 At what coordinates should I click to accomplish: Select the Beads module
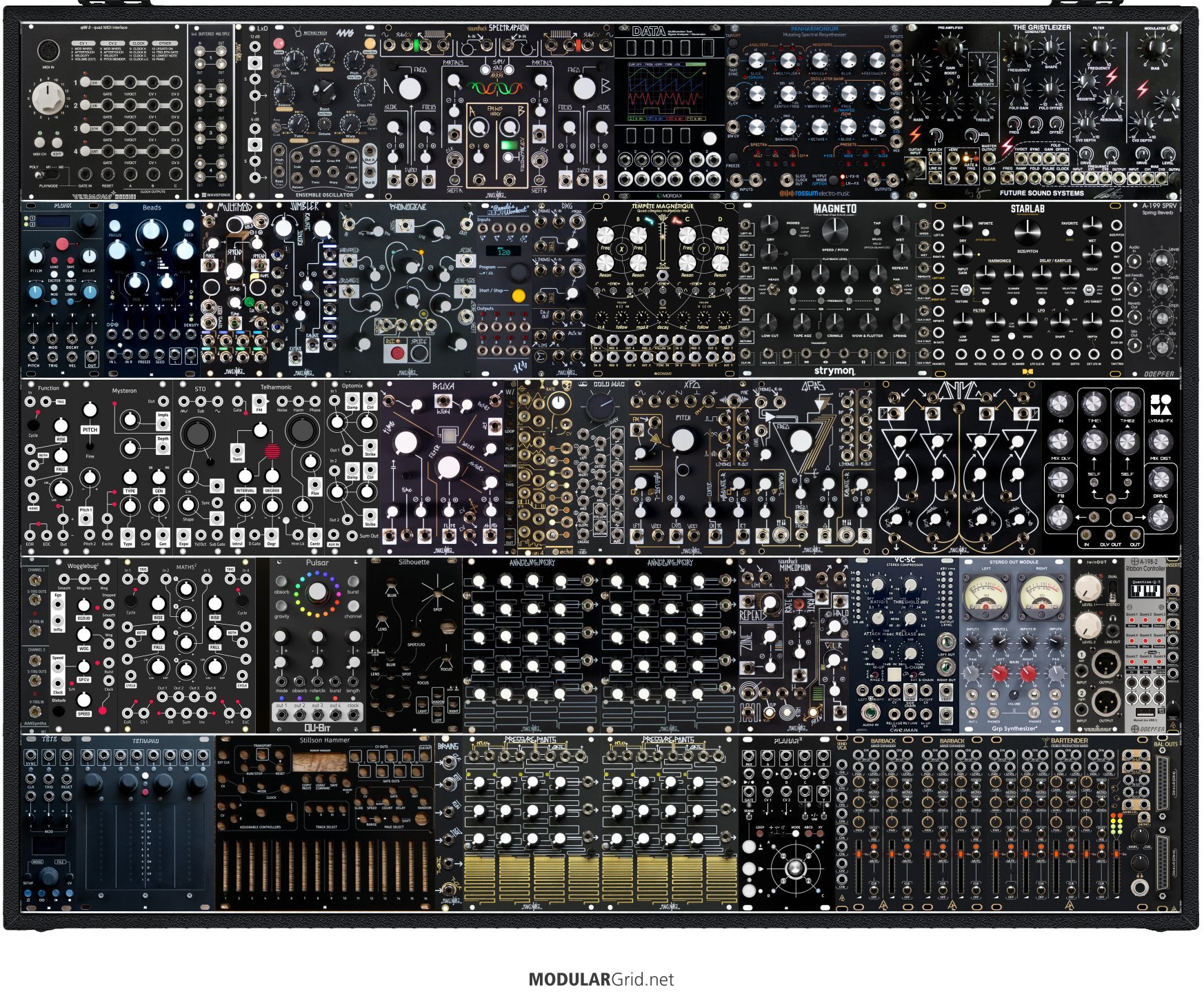pyautogui.click(x=152, y=290)
